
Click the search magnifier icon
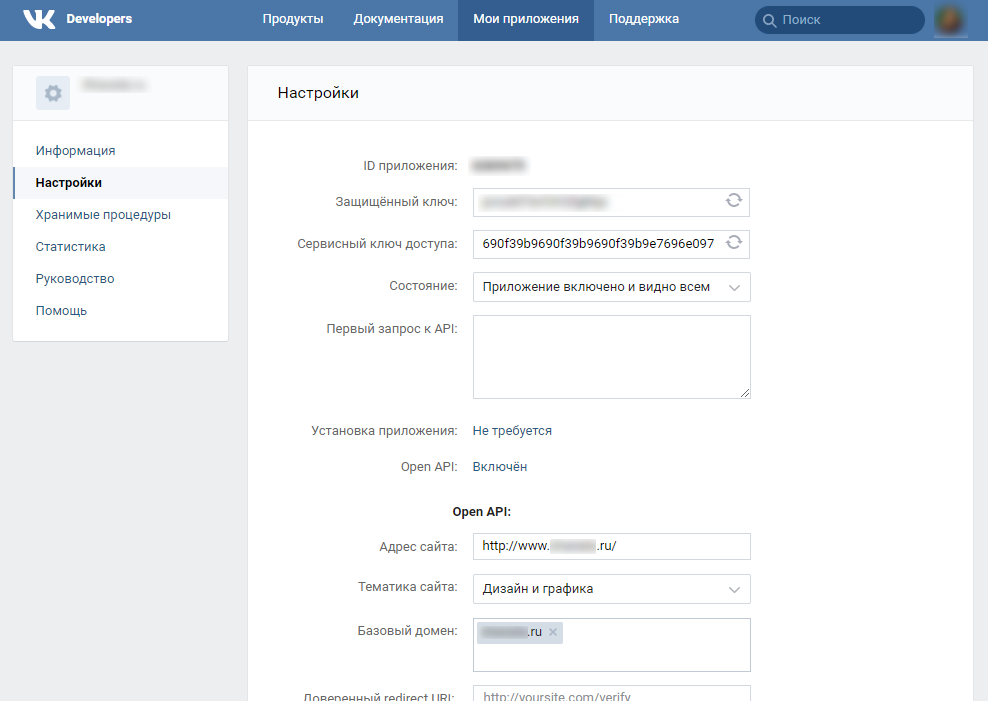coord(769,20)
